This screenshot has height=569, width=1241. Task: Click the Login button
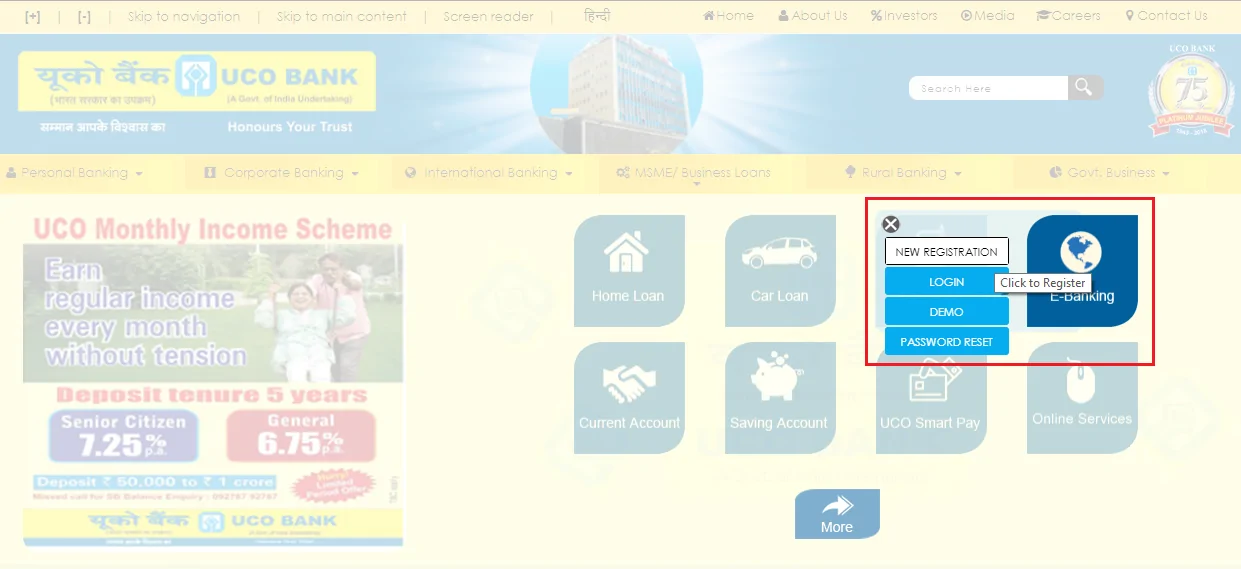click(x=946, y=282)
